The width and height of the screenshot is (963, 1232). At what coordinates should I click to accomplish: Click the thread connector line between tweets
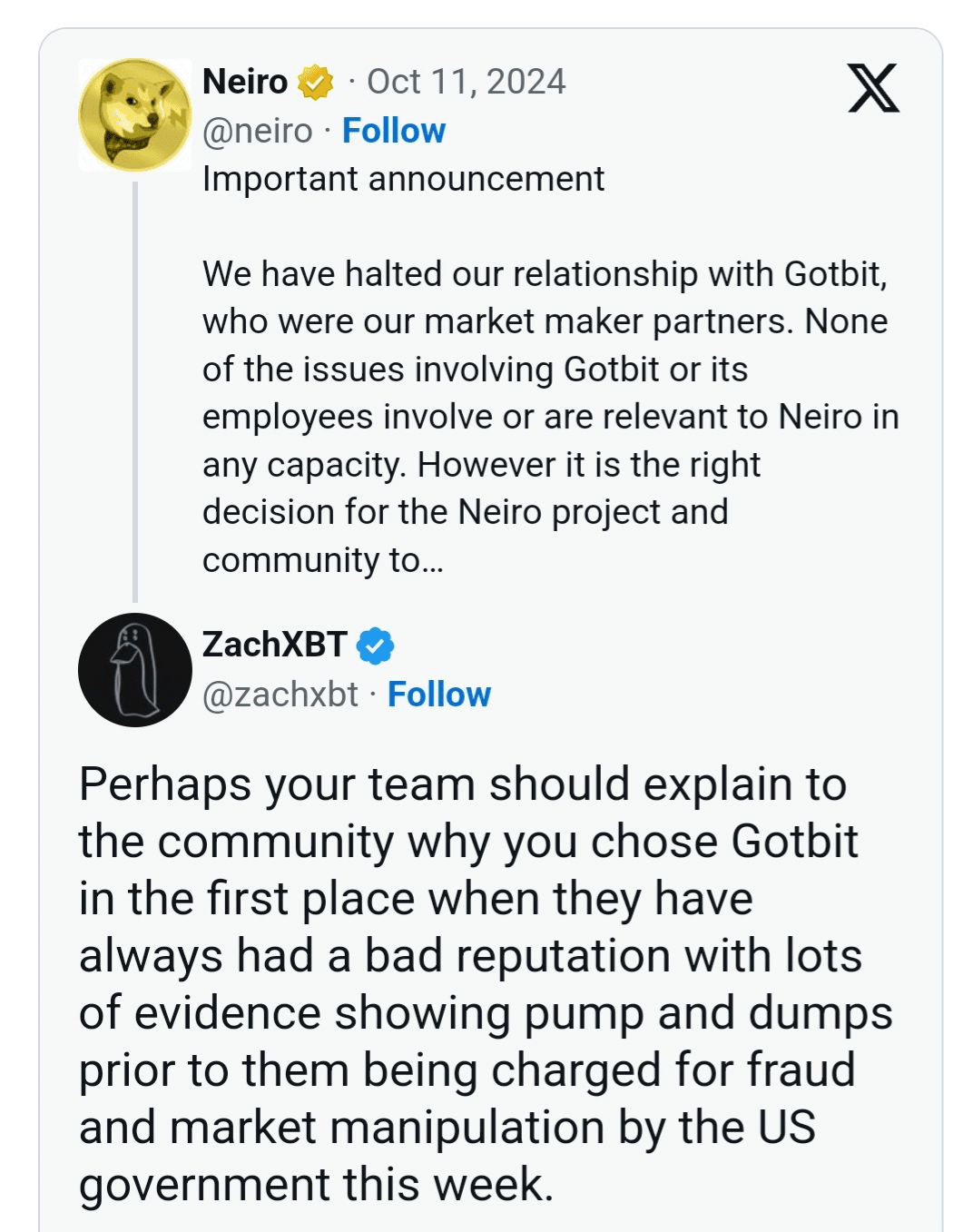pos(135,390)
